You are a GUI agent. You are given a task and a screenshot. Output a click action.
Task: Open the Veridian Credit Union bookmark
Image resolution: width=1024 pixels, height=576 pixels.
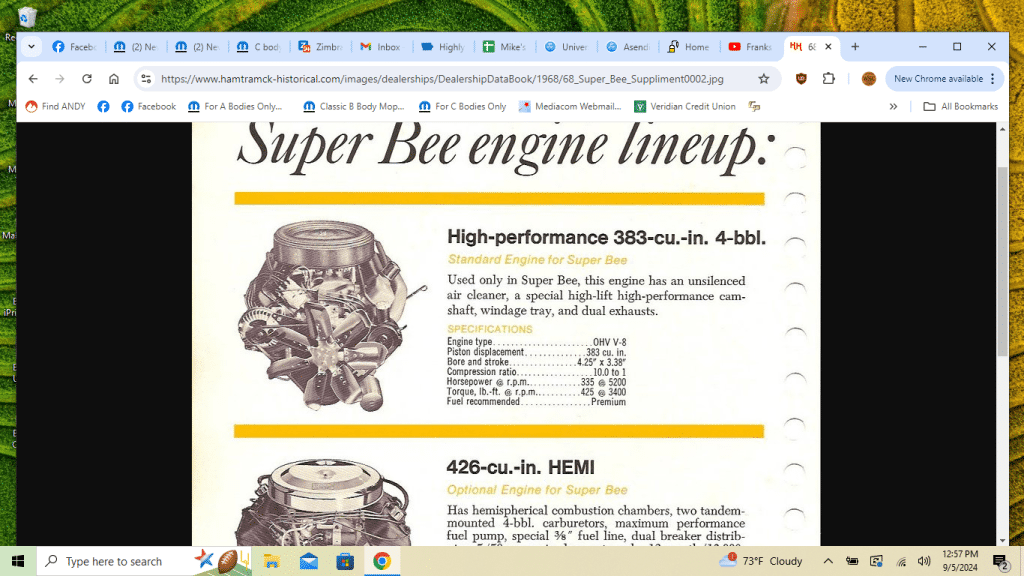click(684, 107)
